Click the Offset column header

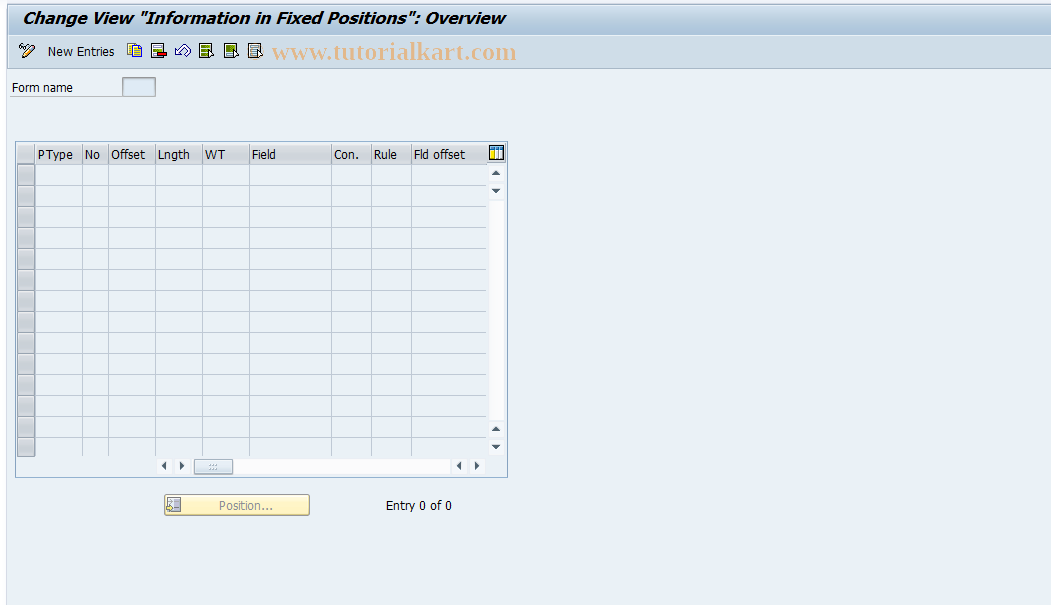point(131,155)
